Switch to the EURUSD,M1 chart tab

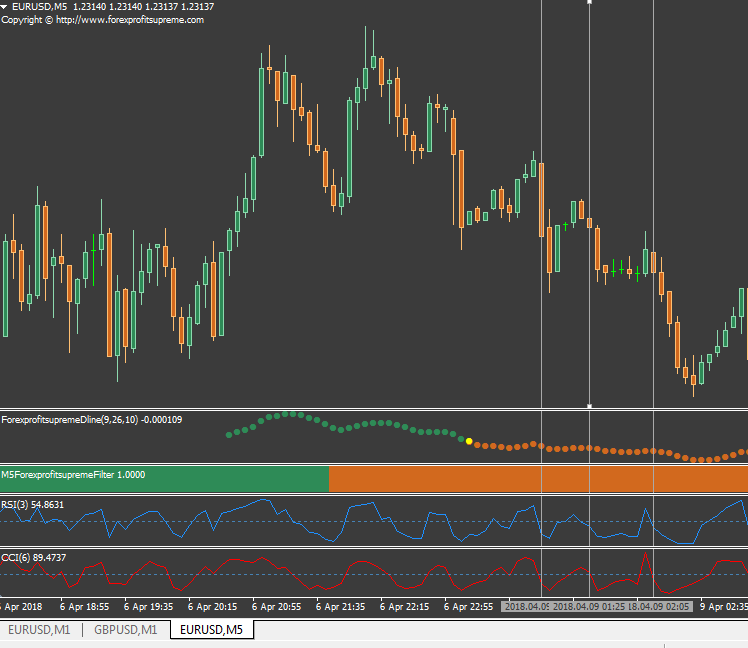point(39,630)
